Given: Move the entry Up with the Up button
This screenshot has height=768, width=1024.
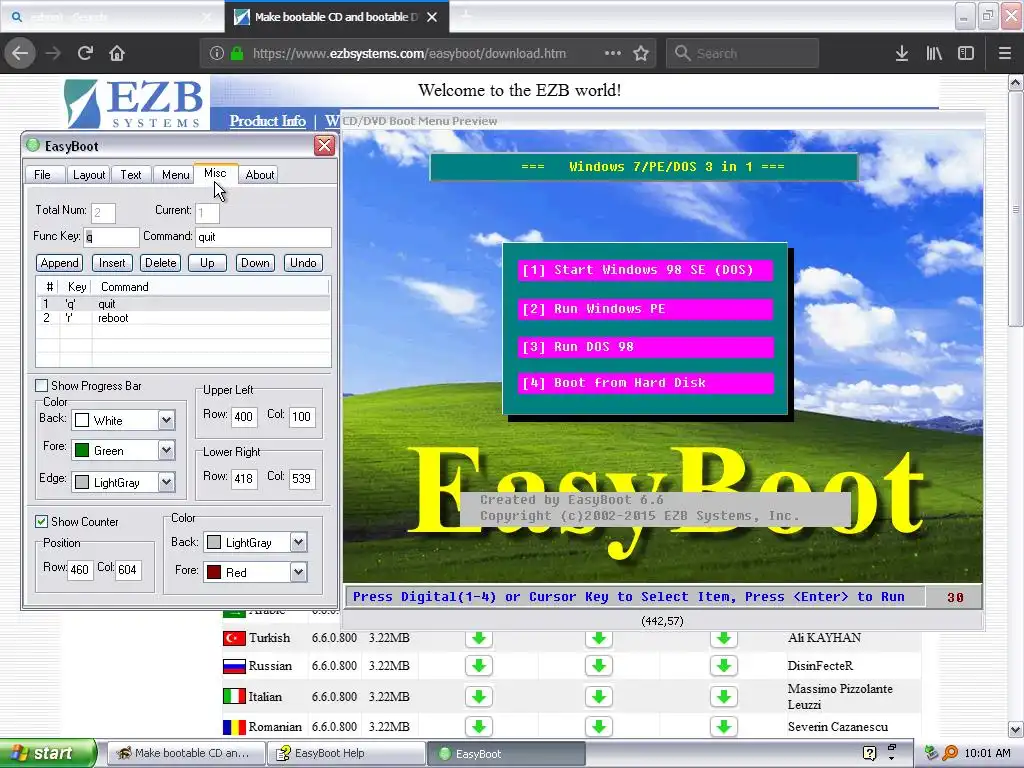Looking at the screenshot, I should (207, 263).
